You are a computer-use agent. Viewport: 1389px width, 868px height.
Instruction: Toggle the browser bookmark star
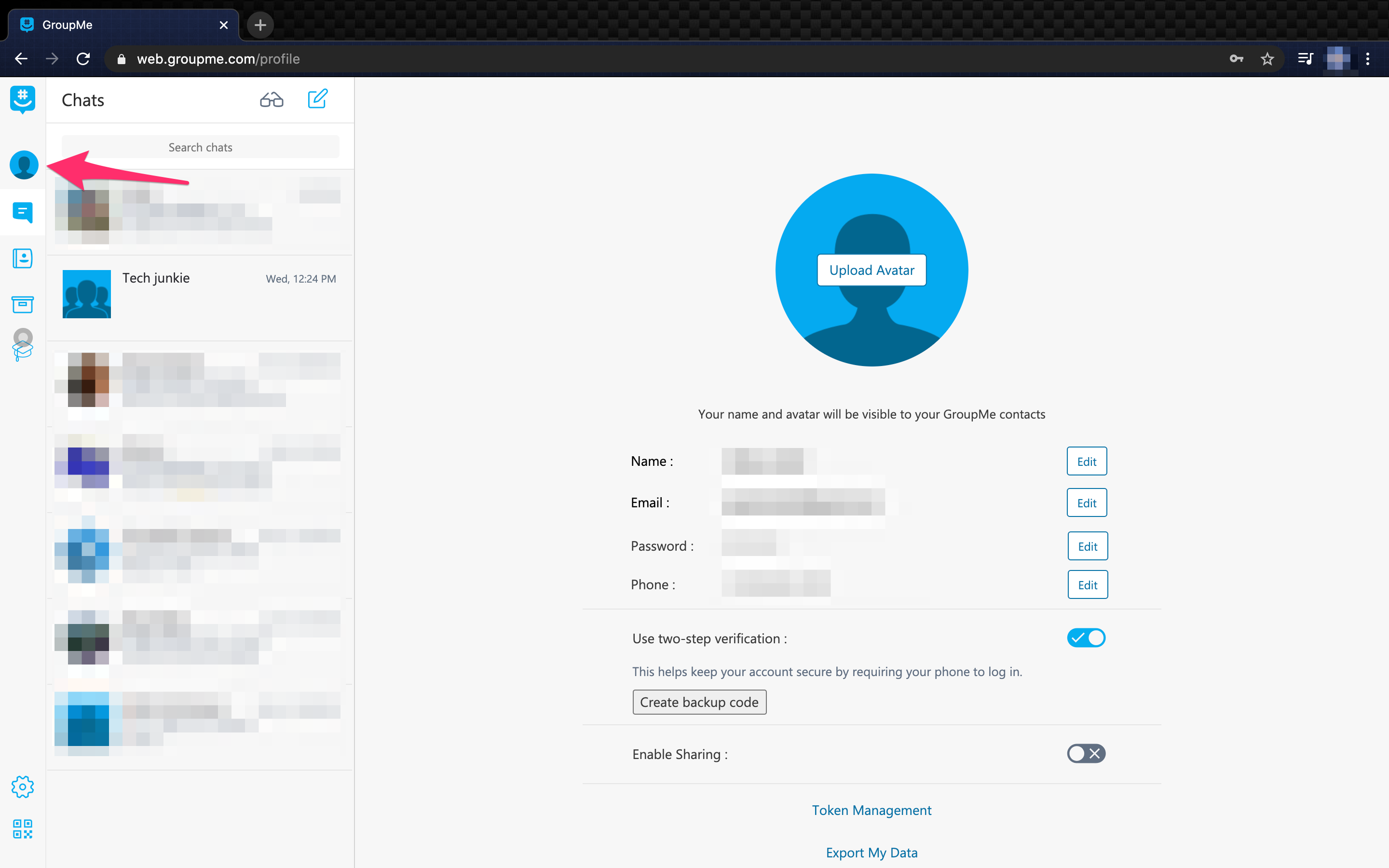(1267, 58)
